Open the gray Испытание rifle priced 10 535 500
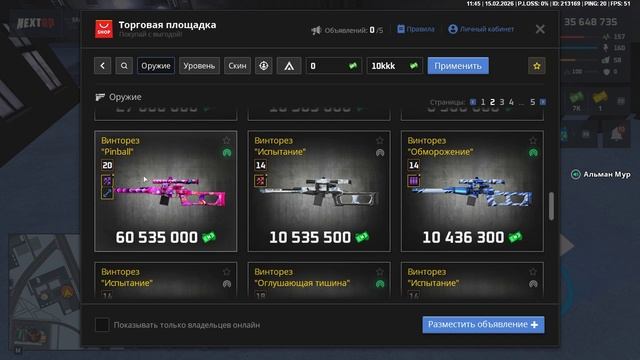This screenshot has height=360, width=640. click(318, 191)
